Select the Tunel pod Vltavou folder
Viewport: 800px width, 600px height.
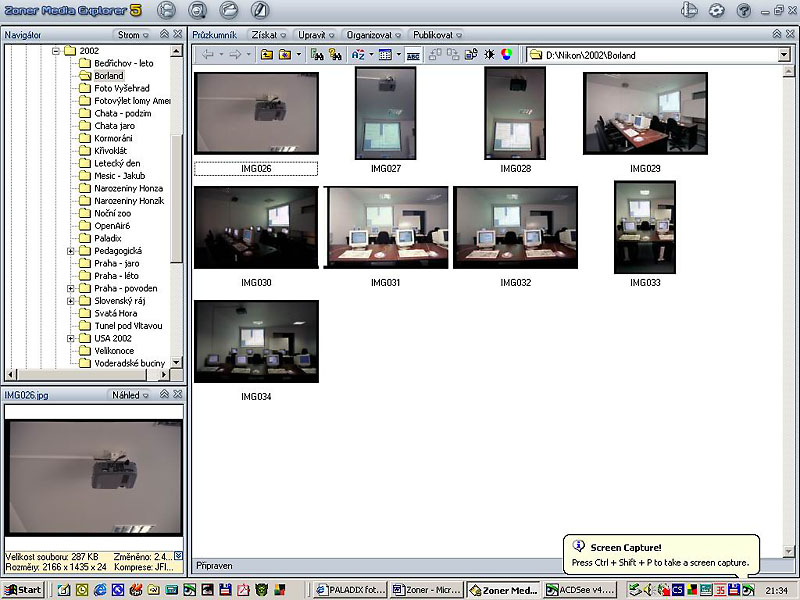129,326
